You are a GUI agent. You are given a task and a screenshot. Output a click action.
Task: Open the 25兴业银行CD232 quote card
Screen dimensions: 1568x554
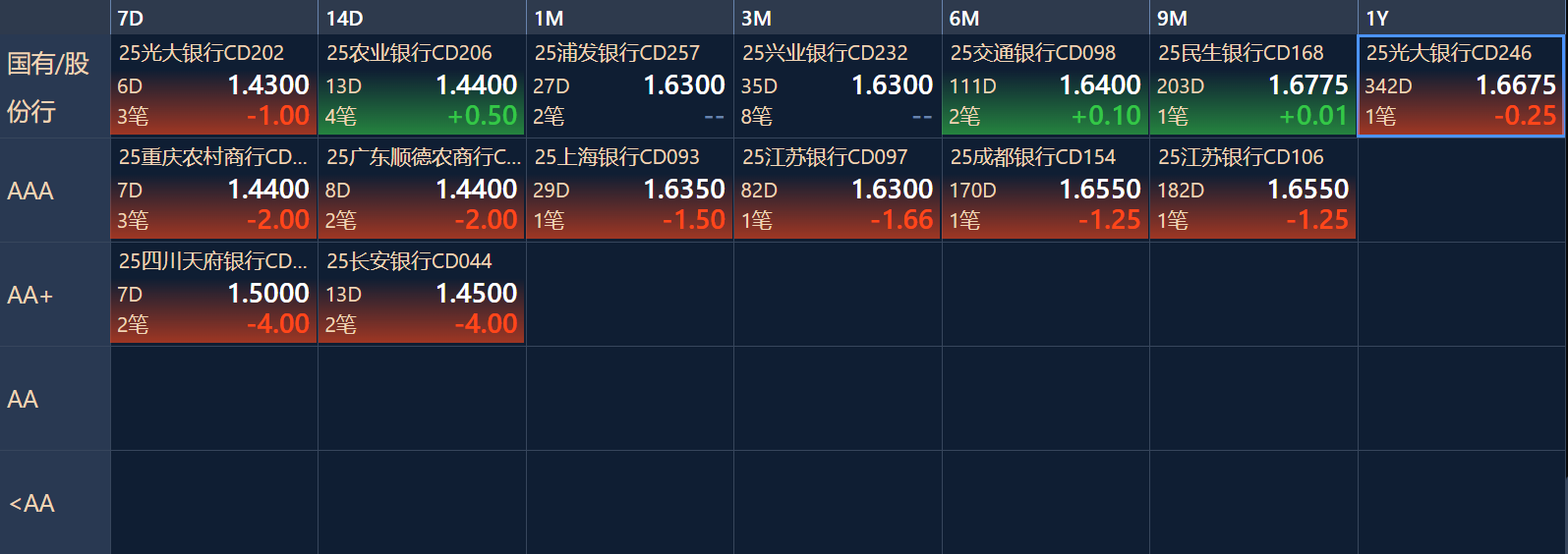(838, 85)
